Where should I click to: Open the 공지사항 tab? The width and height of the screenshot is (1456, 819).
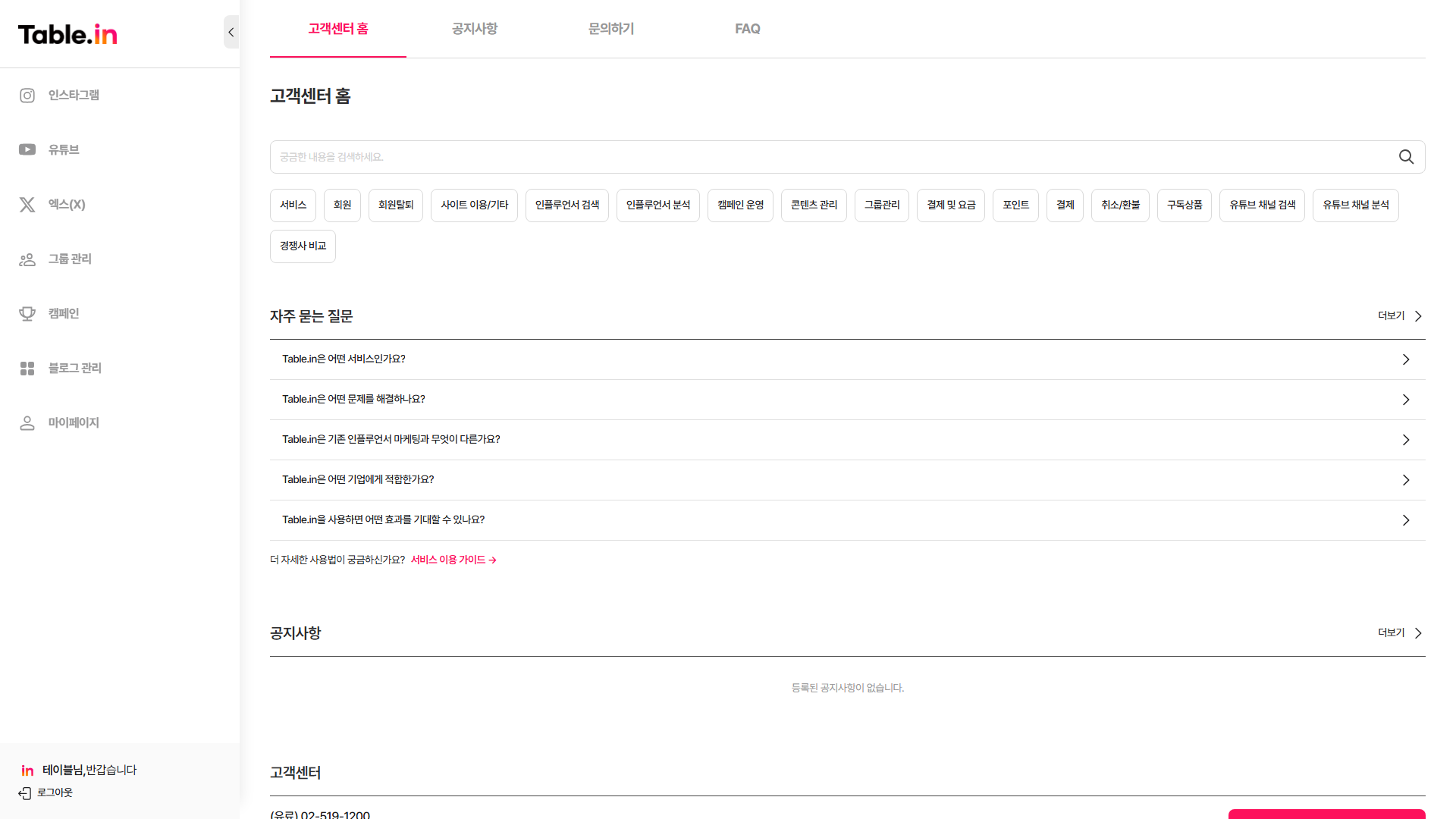click(x=475, y=29)
